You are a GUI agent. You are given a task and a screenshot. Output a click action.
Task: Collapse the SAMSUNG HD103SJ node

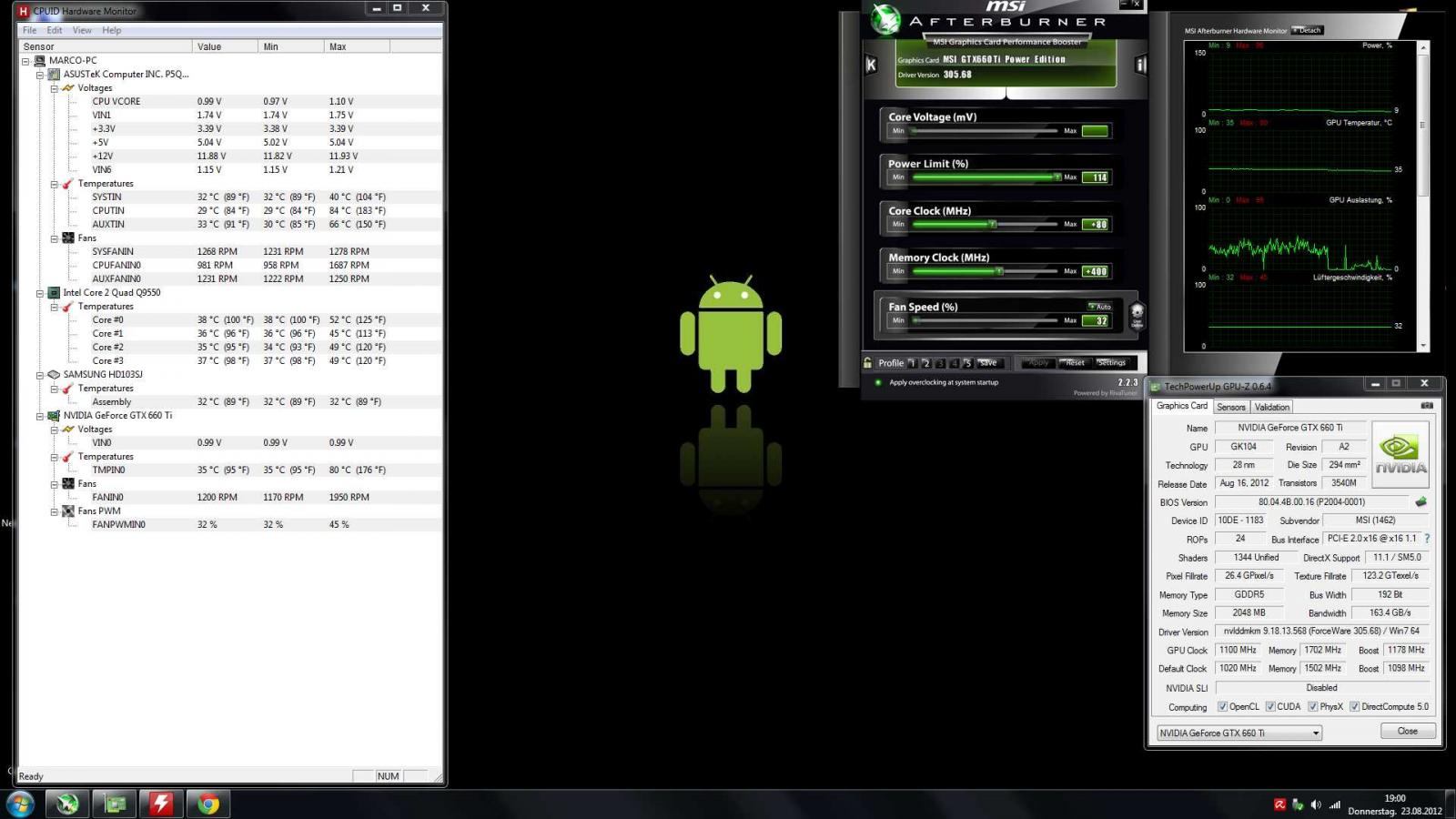coord(40,375)
